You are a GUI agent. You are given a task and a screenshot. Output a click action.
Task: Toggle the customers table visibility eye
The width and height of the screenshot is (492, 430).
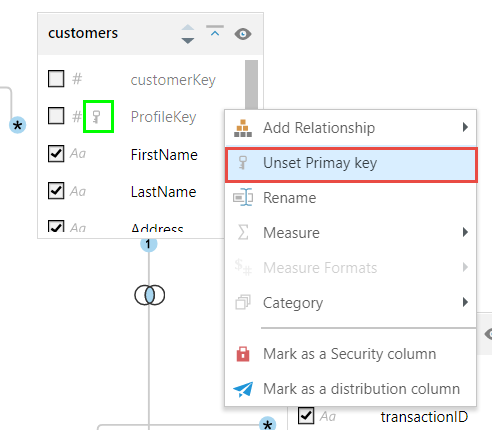tap(243, 34)
